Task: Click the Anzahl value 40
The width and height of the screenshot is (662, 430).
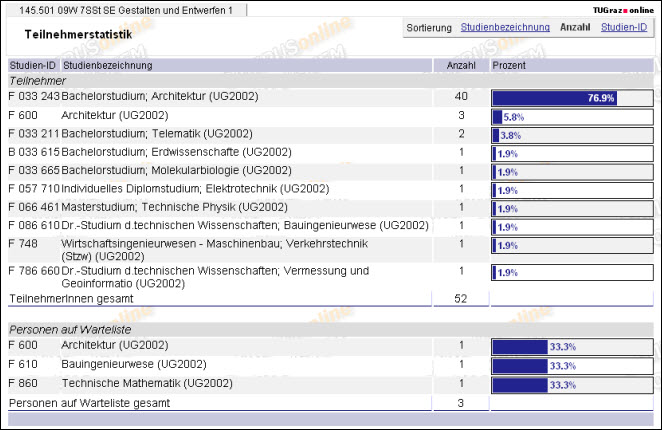Action: pos(461,96)
